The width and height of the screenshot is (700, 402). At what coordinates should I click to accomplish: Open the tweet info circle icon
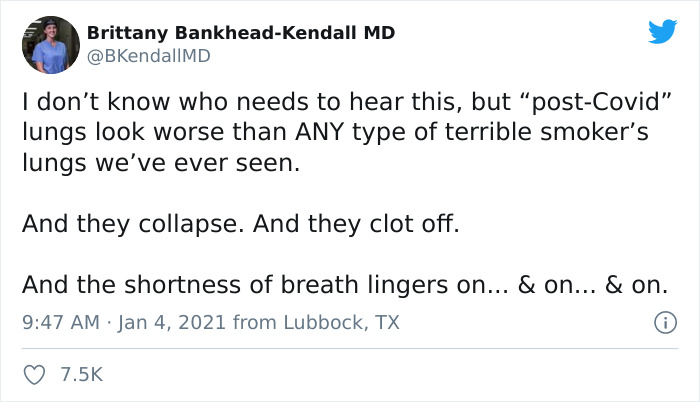point(662,323)
